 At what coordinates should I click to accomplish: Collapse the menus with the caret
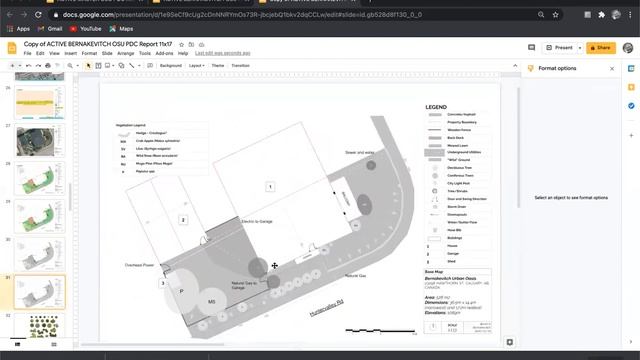point(515,66)
